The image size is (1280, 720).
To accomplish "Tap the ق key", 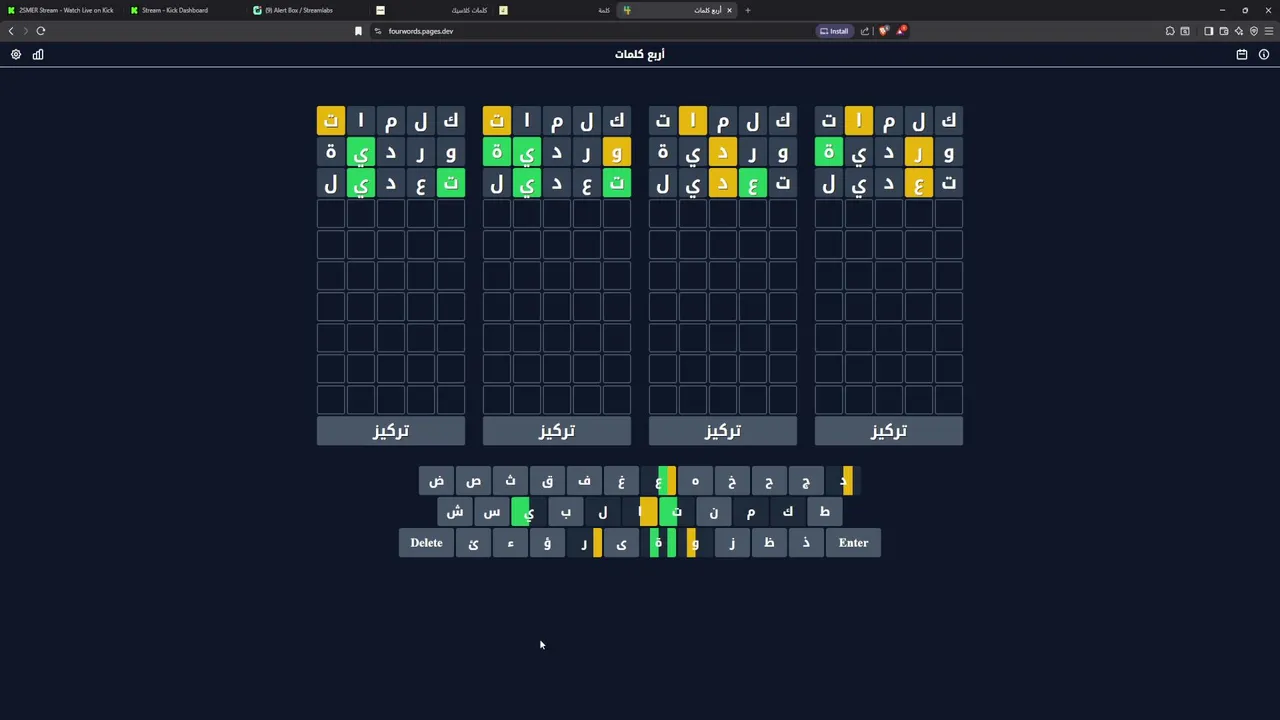I will (547, 481).
